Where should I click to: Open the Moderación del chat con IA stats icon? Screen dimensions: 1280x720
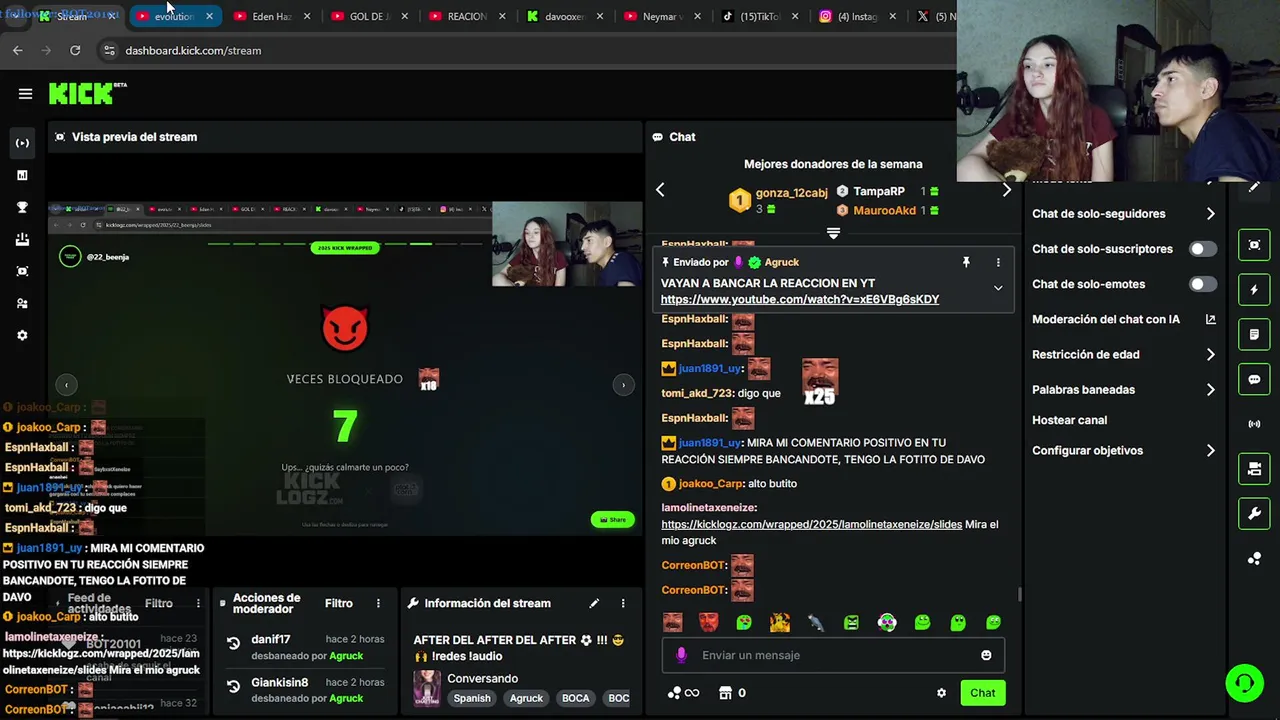click(x=1210, y=319)
